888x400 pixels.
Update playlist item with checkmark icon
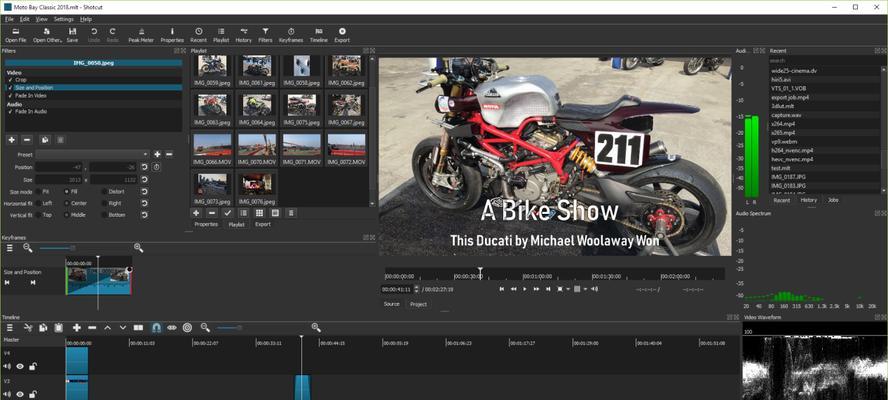pos(228,213)
